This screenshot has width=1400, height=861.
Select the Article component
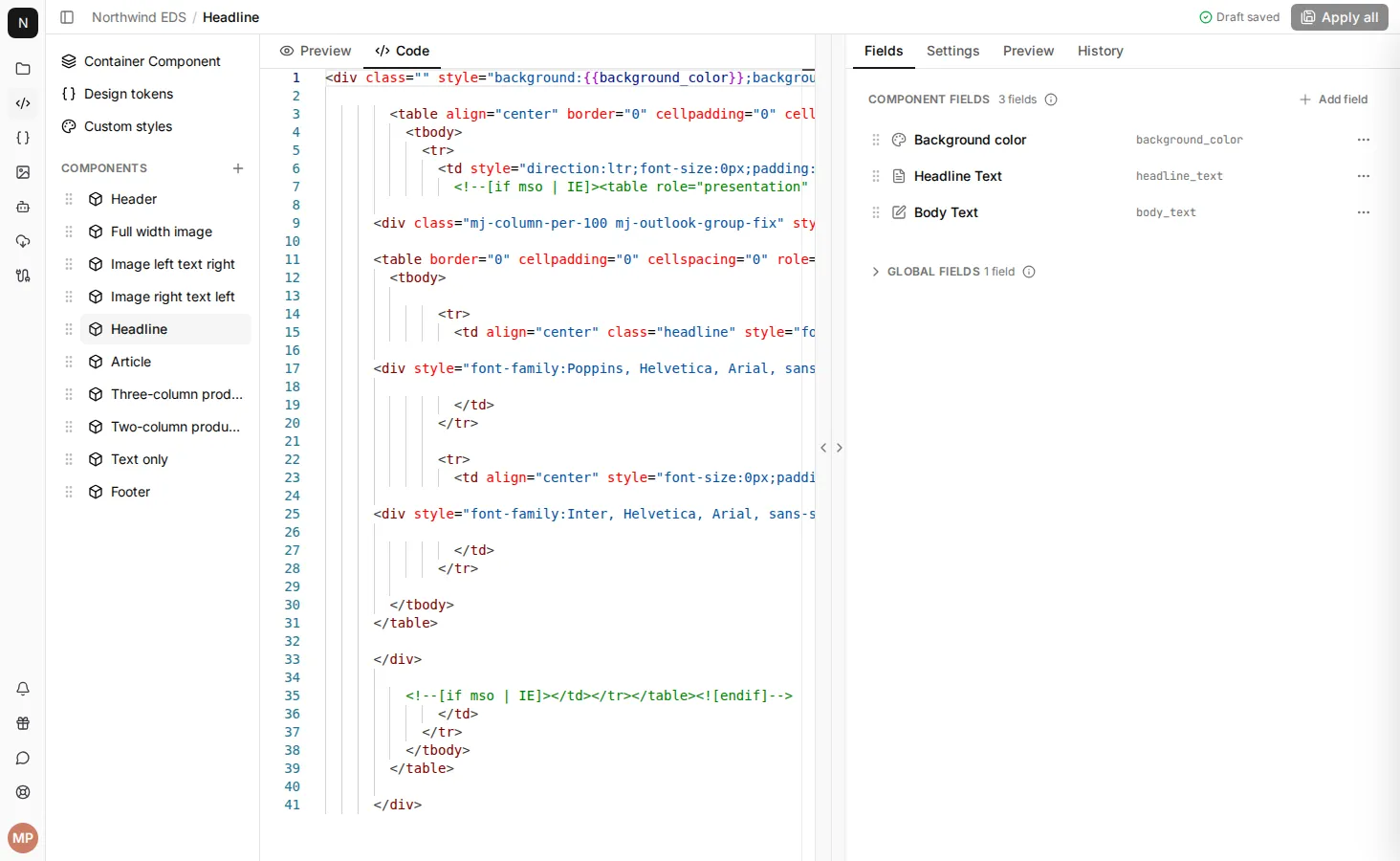point(165,362)
